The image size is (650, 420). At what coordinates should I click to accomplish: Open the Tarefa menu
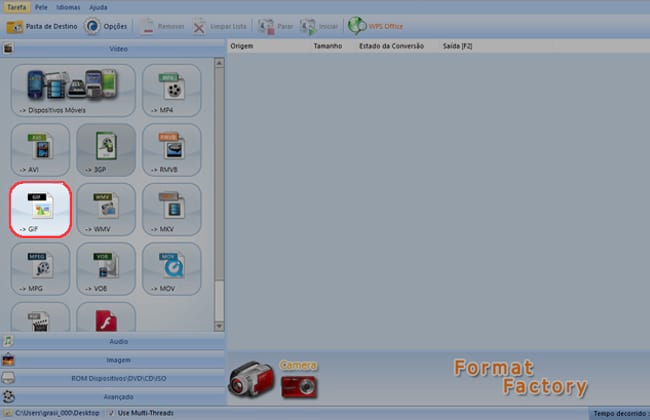[x=16, y=7]
